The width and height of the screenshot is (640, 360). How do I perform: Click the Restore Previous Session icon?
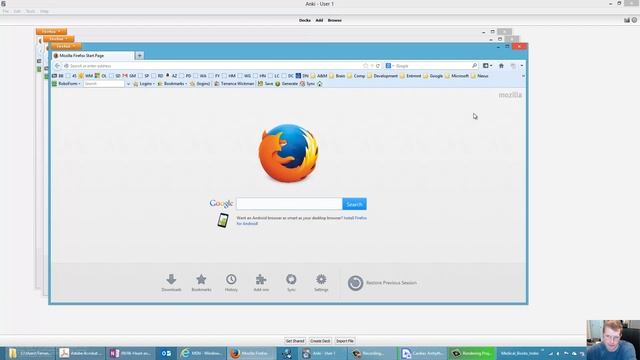coord(356,283)
